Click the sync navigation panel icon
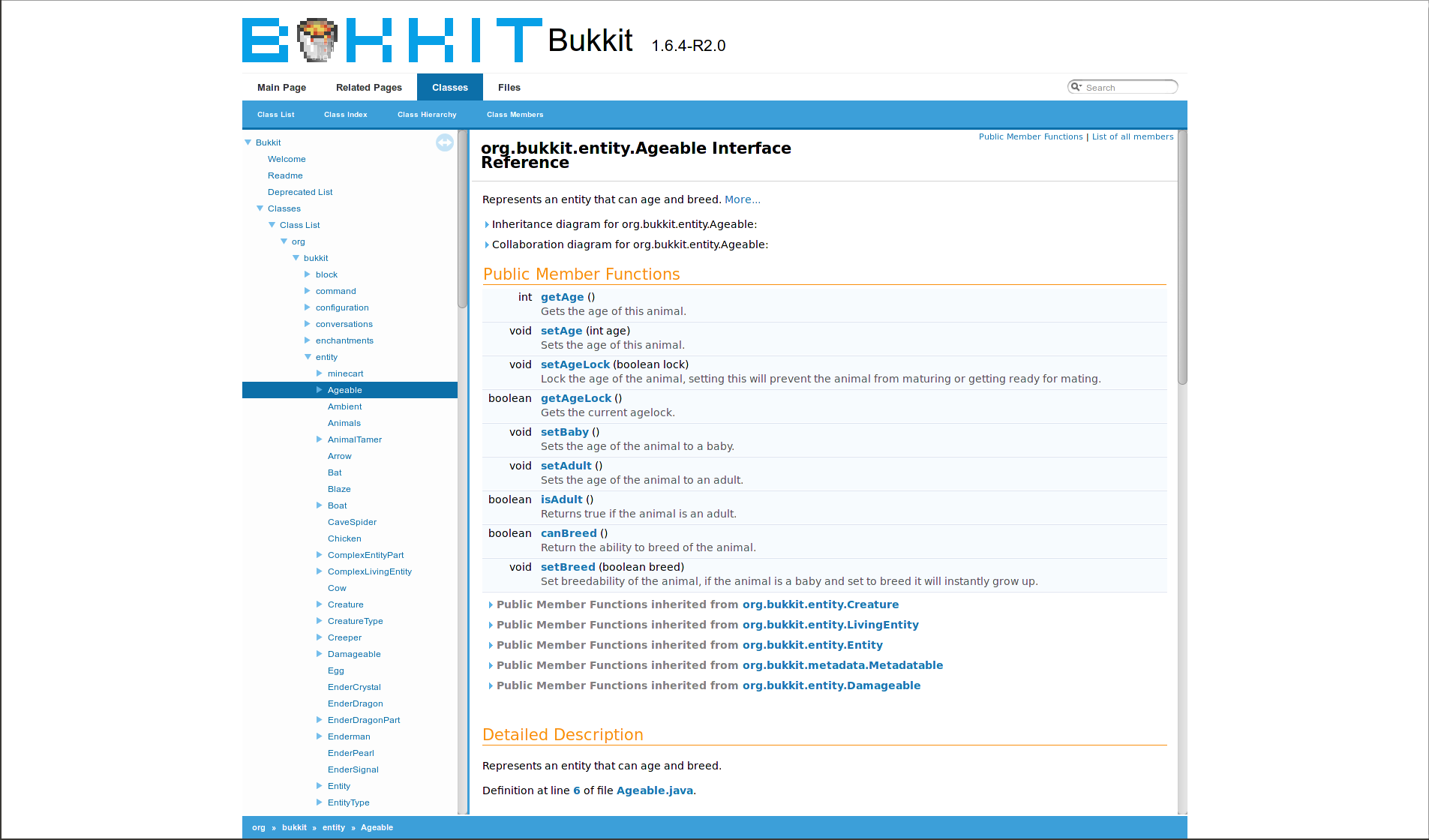This screenshot has height=840, width=1429. pyautogui.click(x=445, y=142)
